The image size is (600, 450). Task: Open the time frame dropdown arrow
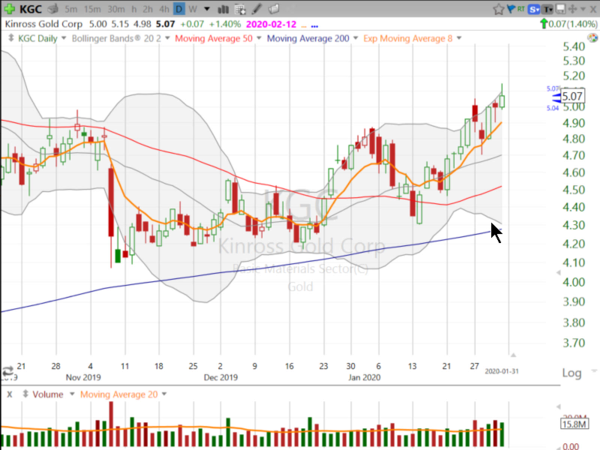(207, 9)
